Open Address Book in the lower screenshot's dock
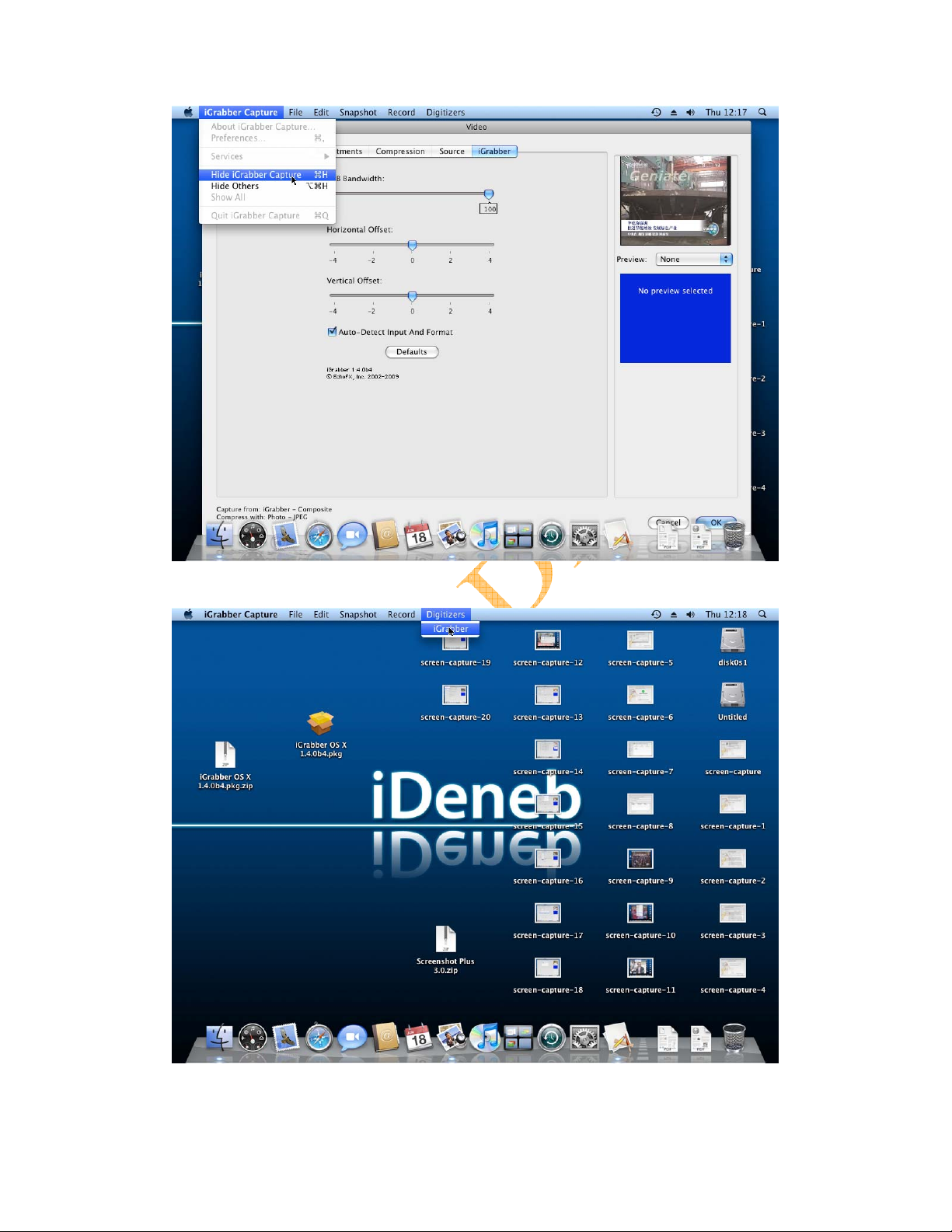This screenshot has width=952, height=1232. point(385,1037)
